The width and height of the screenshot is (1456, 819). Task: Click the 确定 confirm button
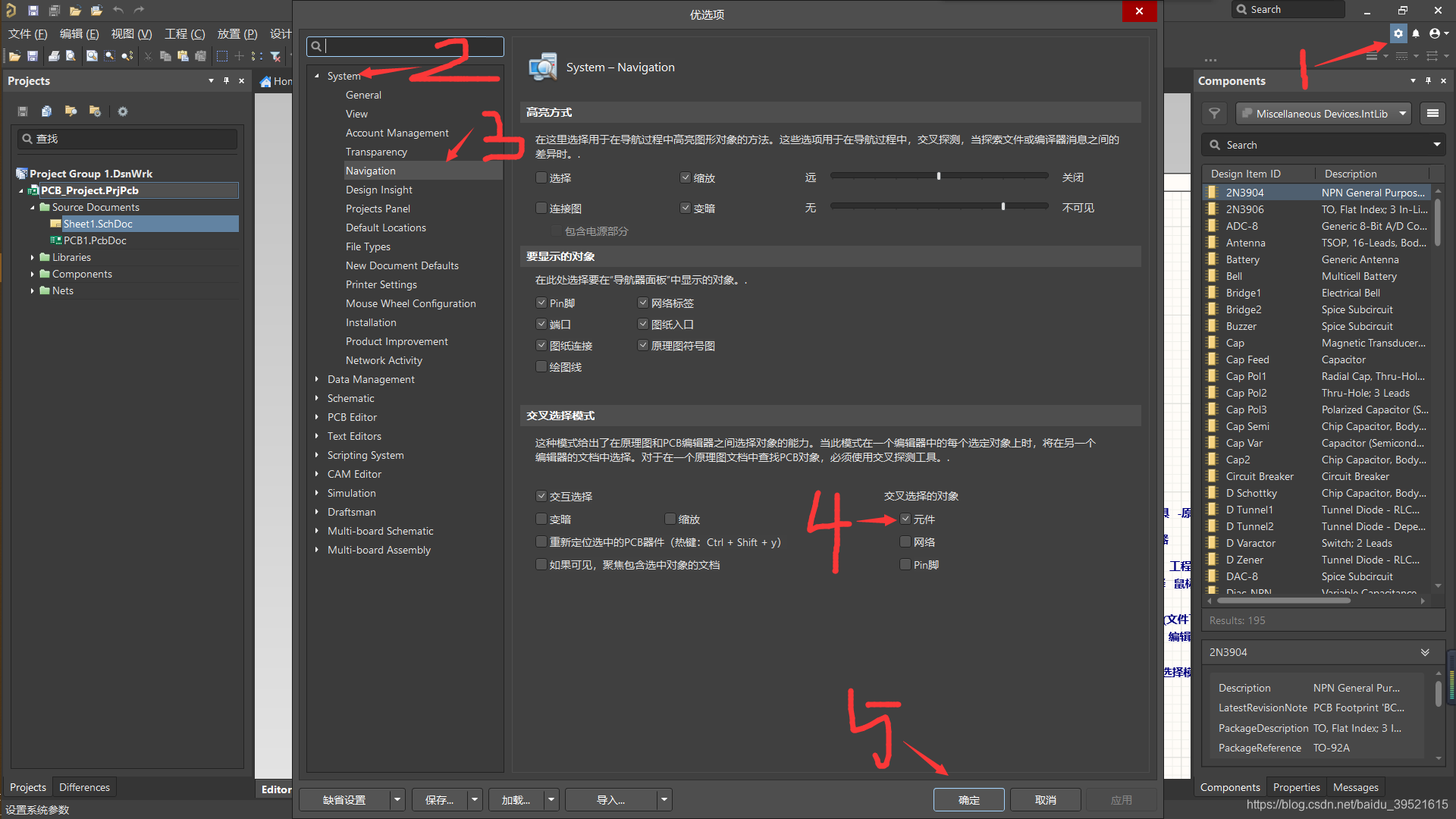[x=968, y=800]
